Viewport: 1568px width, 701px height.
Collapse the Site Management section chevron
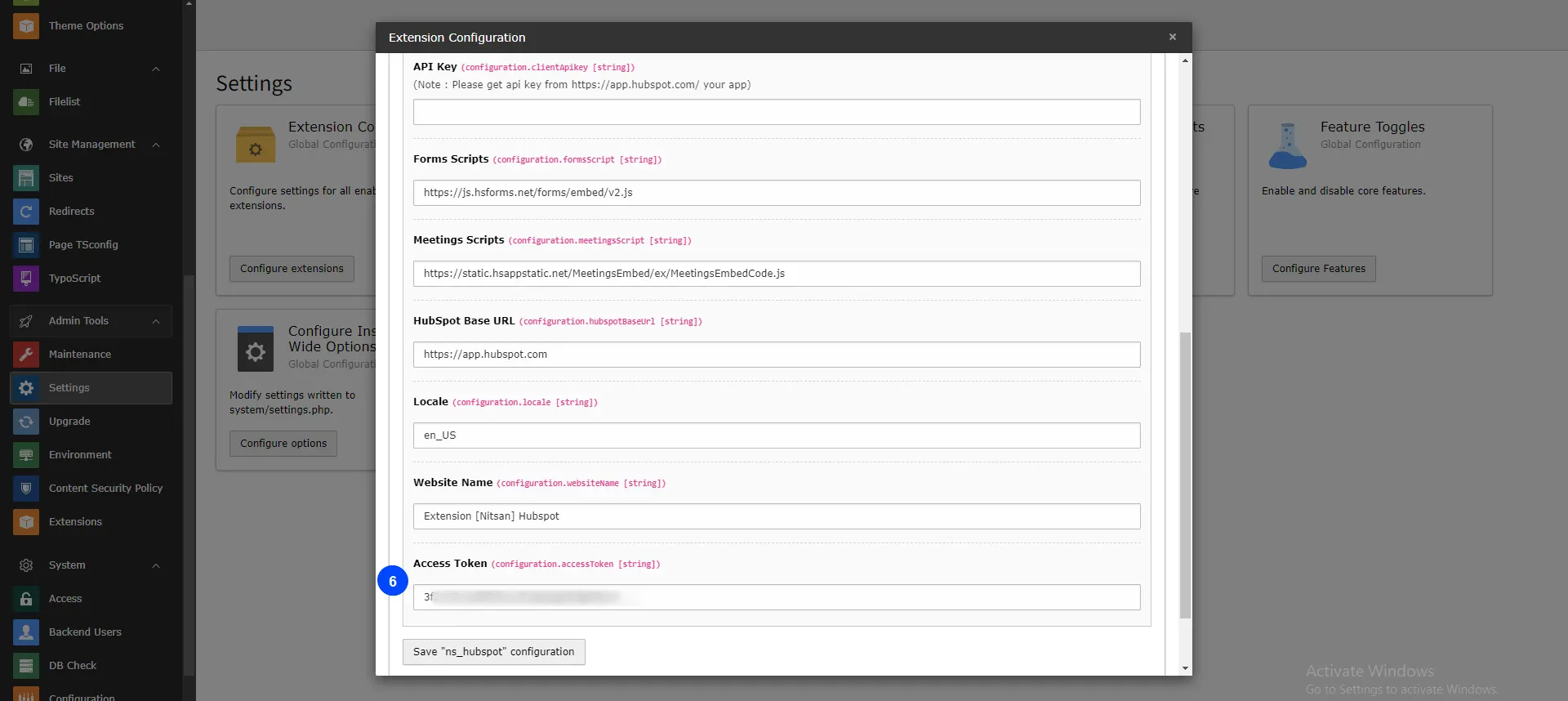coord(156,145)
